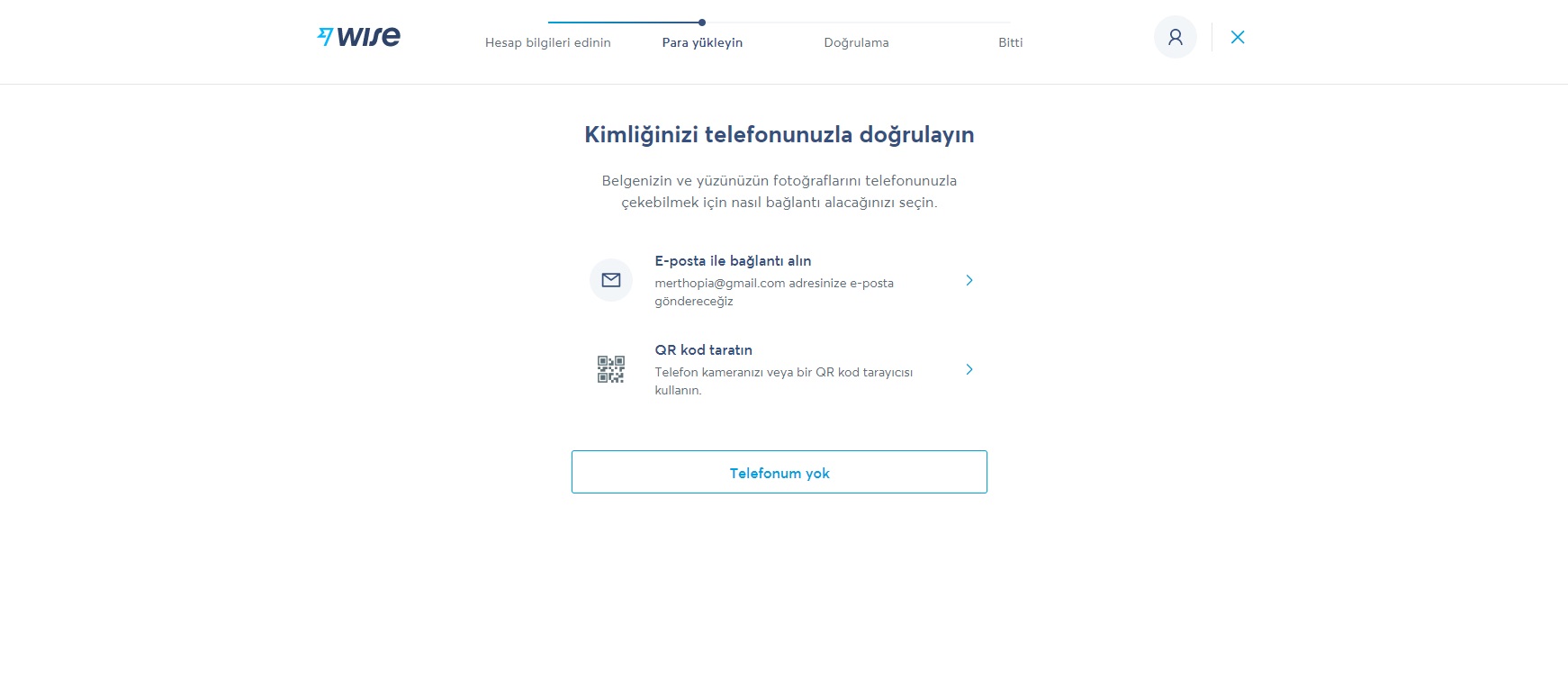Click the envelope email icon

[x=611, y=280]
